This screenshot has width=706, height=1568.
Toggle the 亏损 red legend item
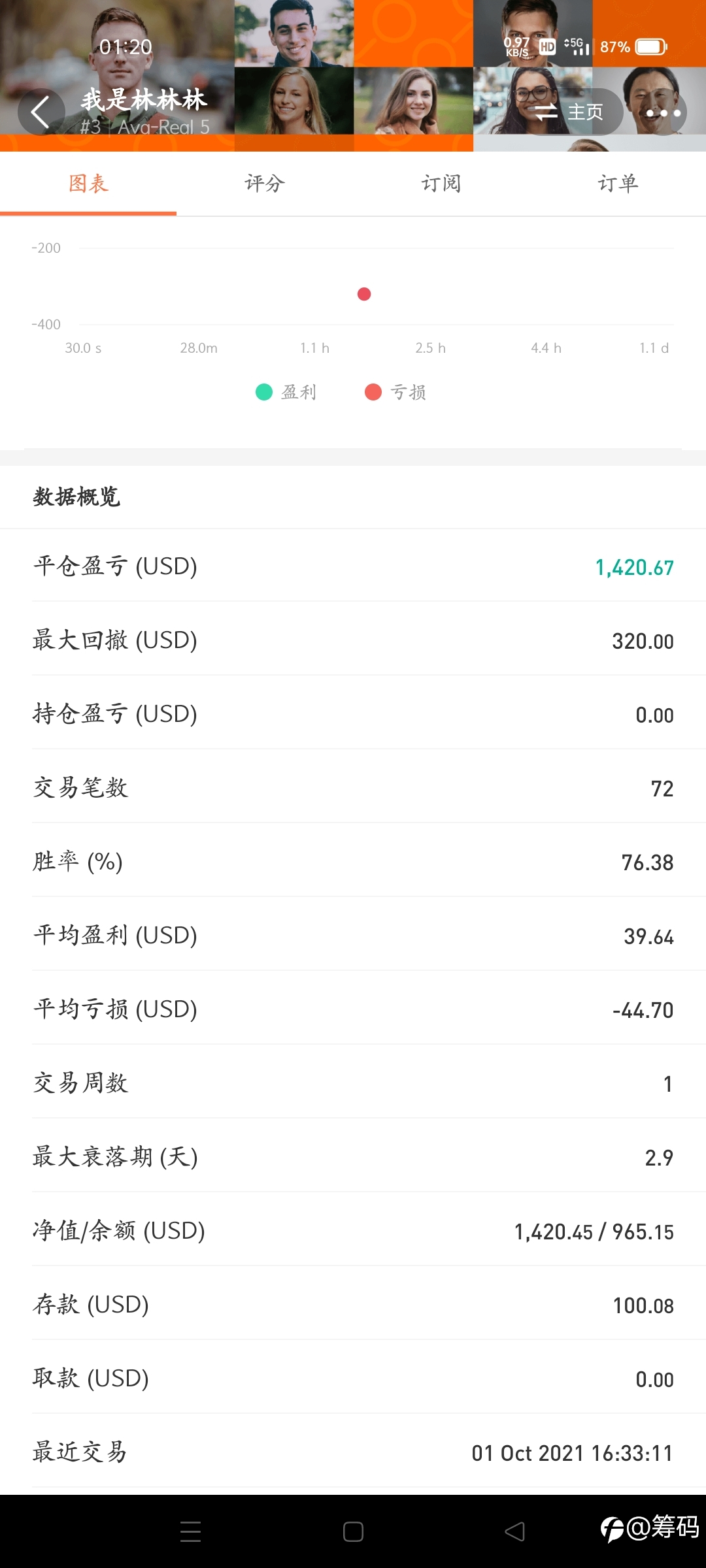click(x=395, y=392)
